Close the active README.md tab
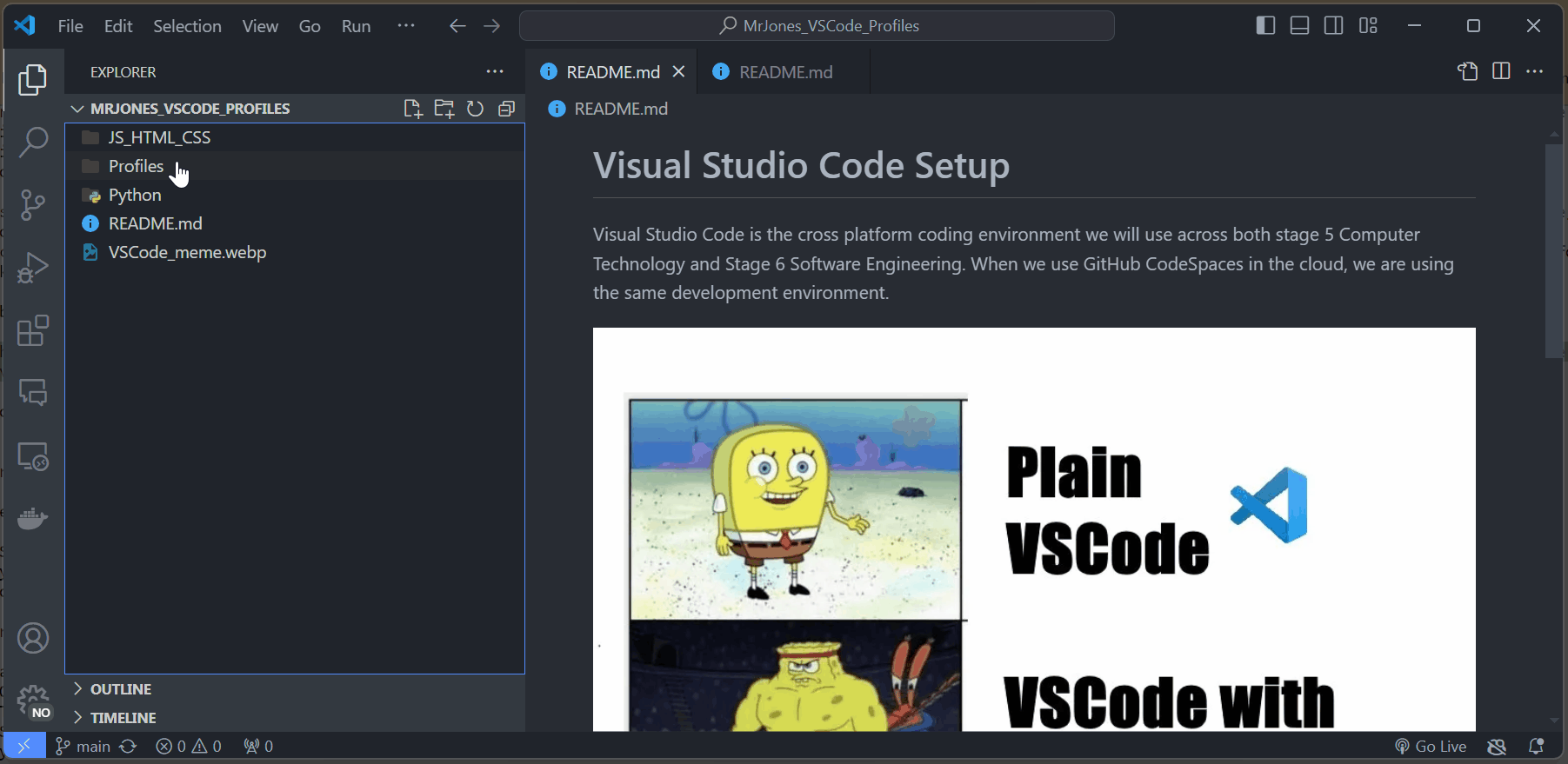 point(679,71)
